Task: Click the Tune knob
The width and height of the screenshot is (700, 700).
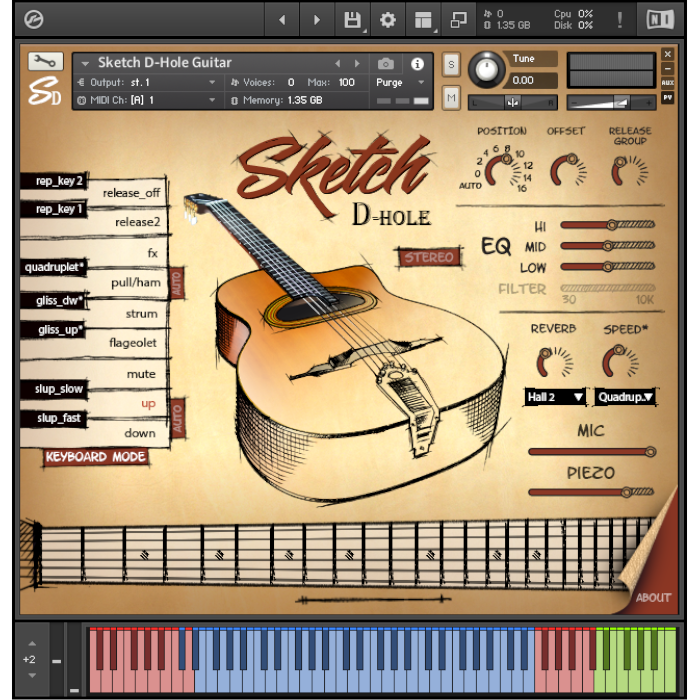Action: coord(486,70)
